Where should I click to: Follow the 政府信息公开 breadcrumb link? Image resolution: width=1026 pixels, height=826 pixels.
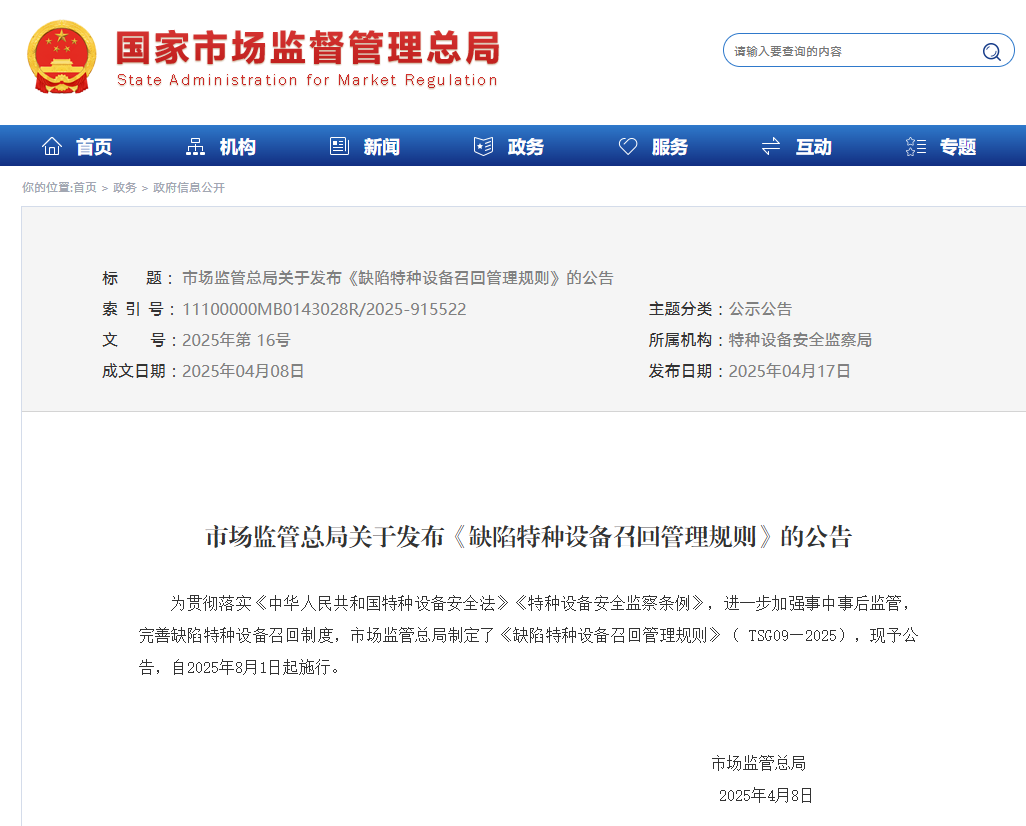(188, 188)
